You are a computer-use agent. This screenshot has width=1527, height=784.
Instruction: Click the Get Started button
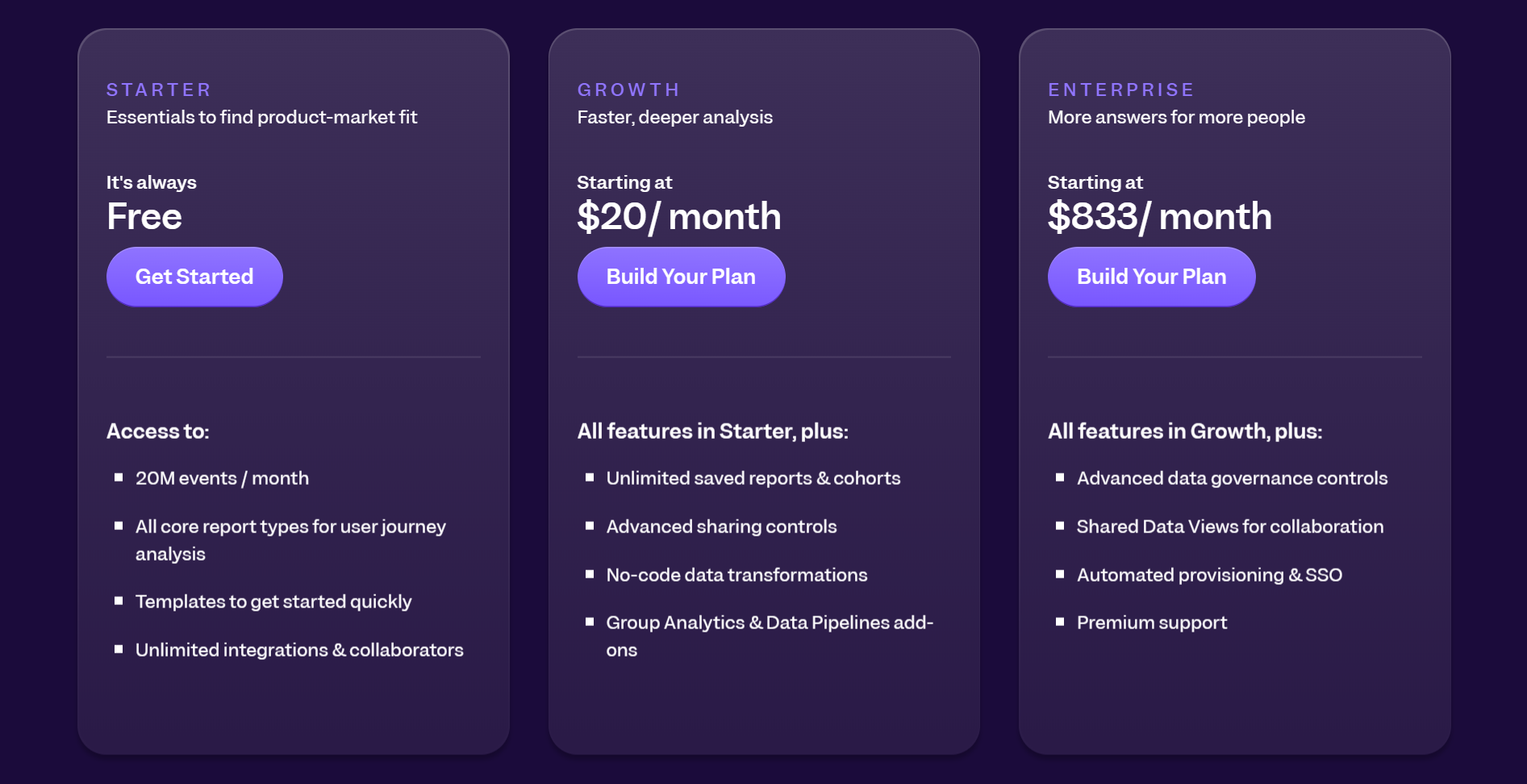pyautogui.click(x=194, y=277)
